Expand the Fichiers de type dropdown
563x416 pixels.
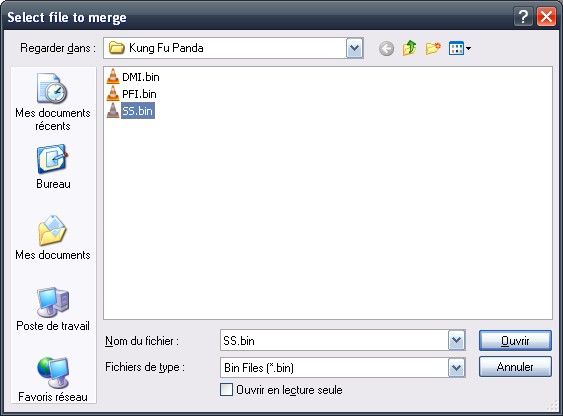click(456, 367)
